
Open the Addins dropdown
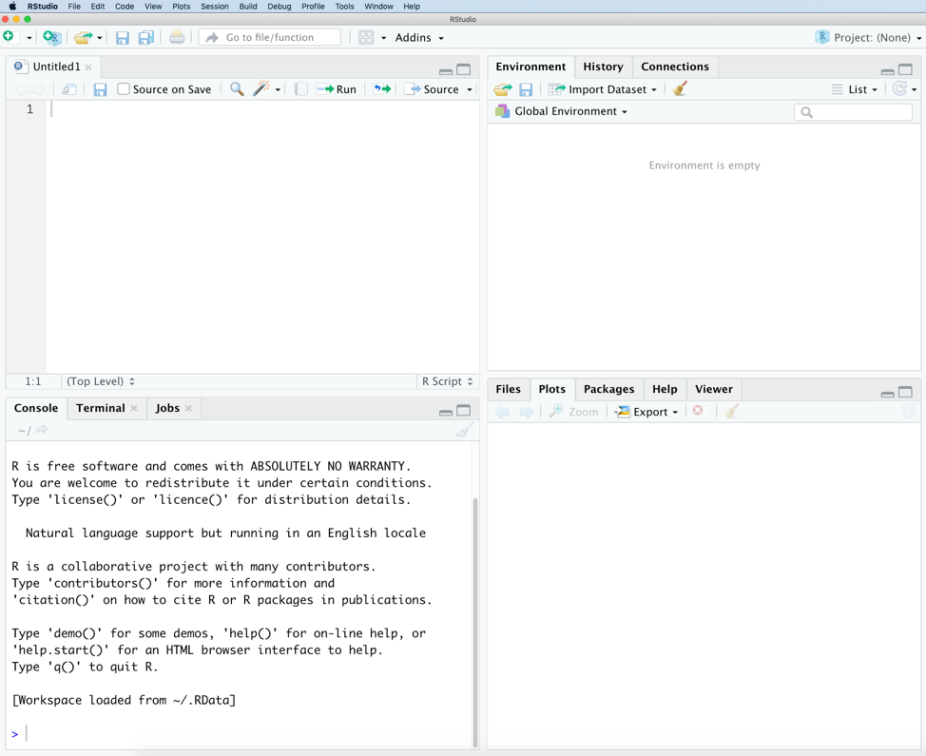click(419, 38)
